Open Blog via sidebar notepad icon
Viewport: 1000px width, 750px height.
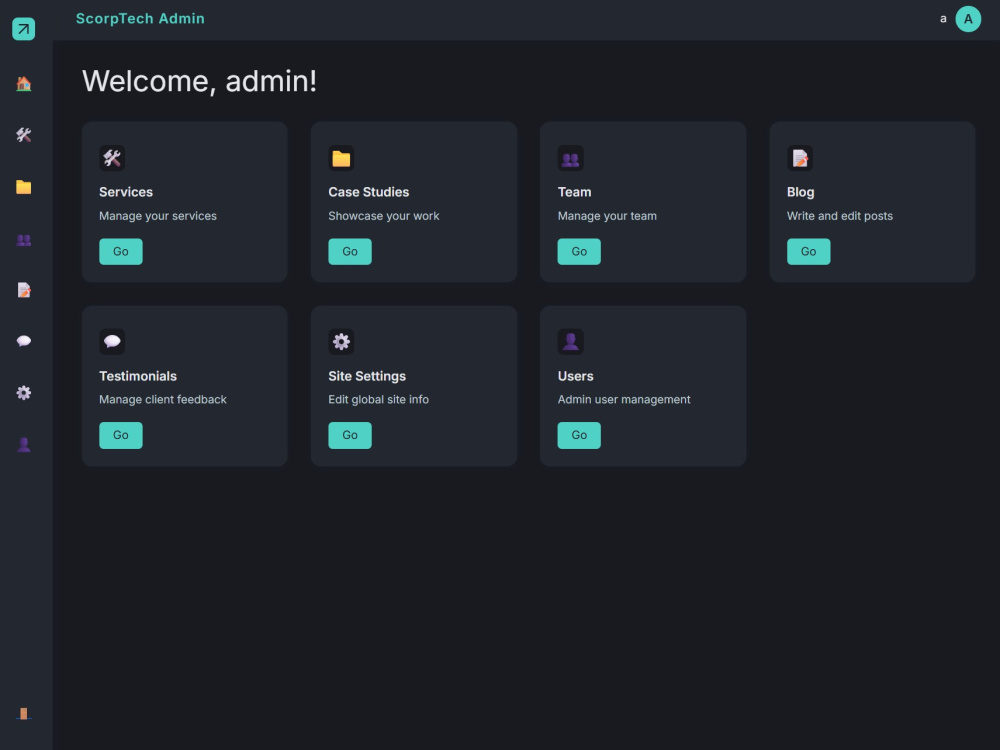[x=24, y=290]
